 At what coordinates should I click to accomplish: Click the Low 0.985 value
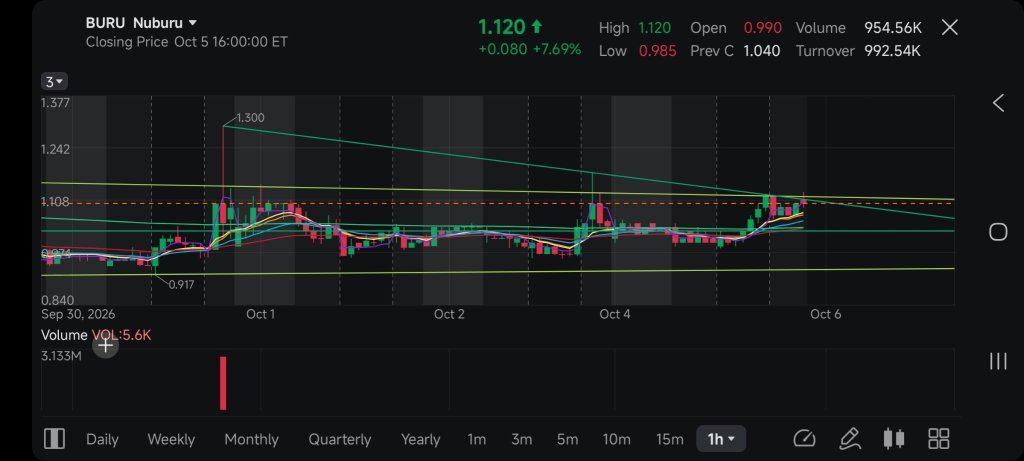pos(658,51)
